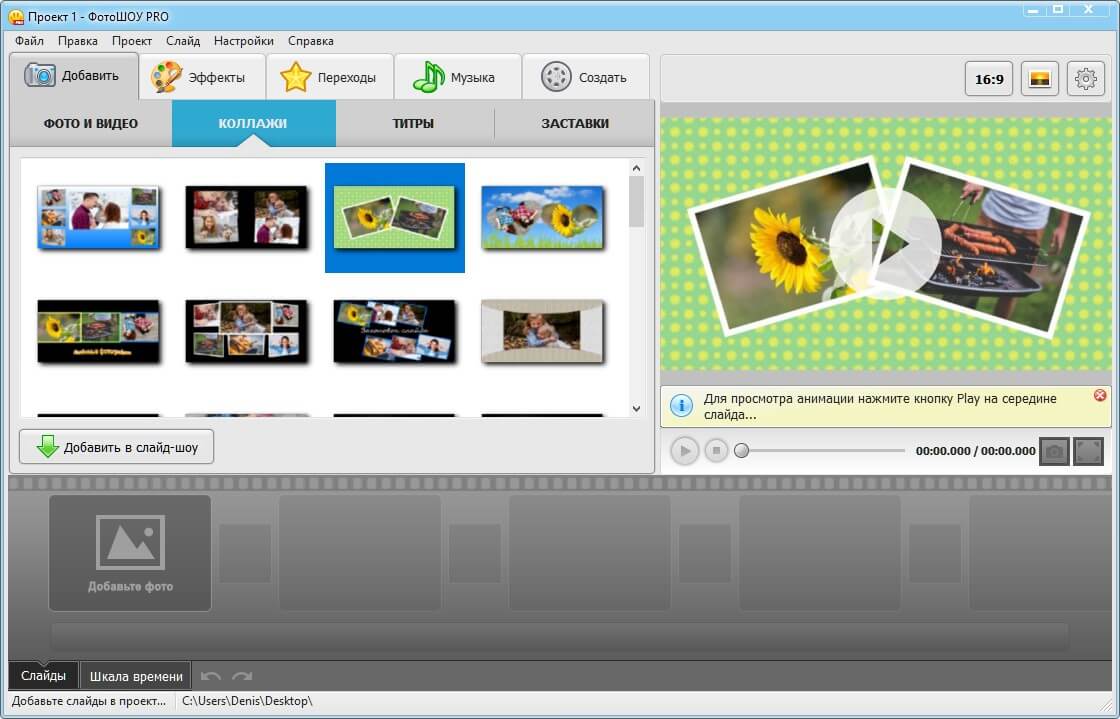1120x719 pixels.
Task: Open the 16:9 aspect ratio selector
Action: (x=989, y=79)
